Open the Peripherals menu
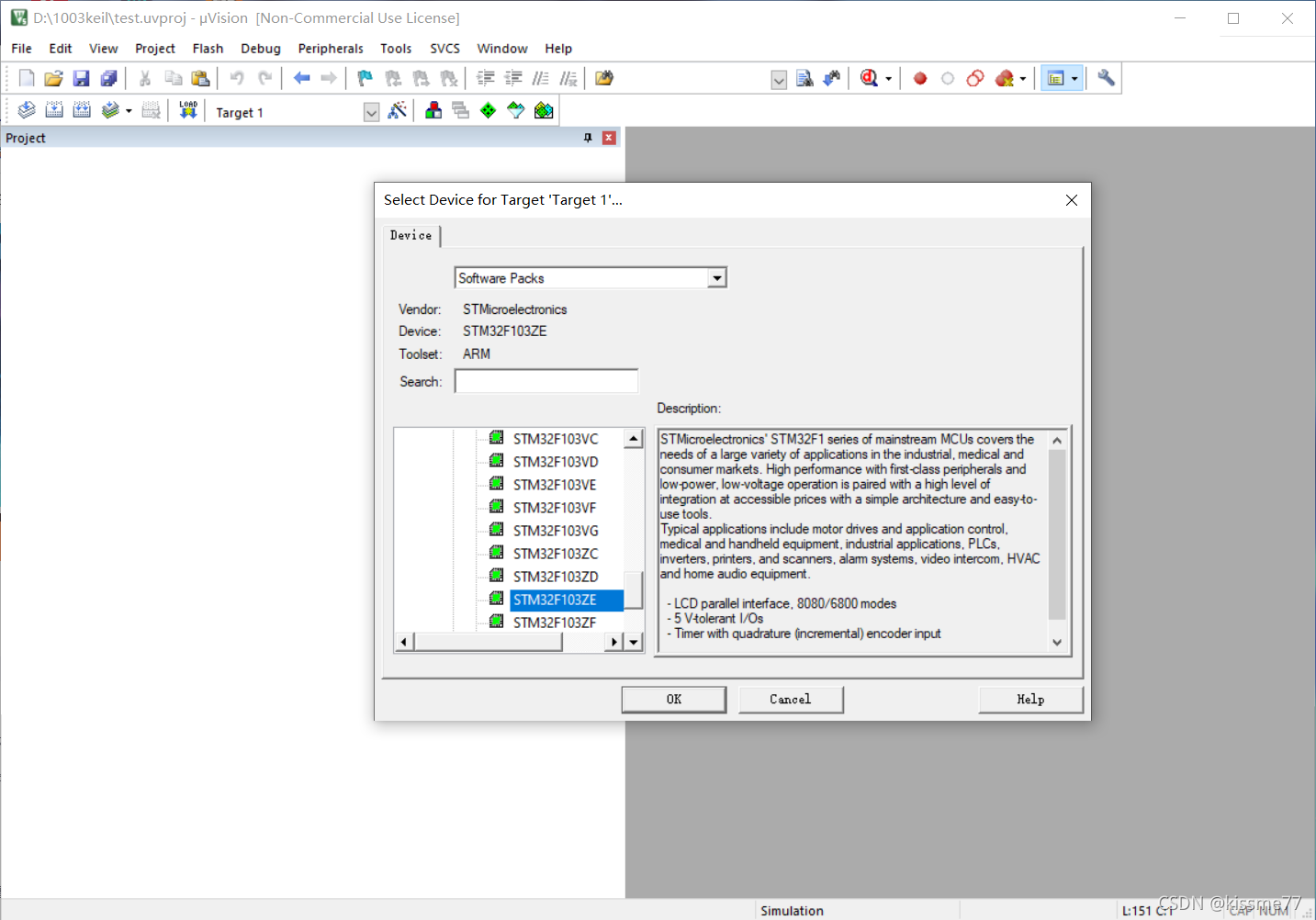Viewport: 1316px width, 920px height. (331, 49)
